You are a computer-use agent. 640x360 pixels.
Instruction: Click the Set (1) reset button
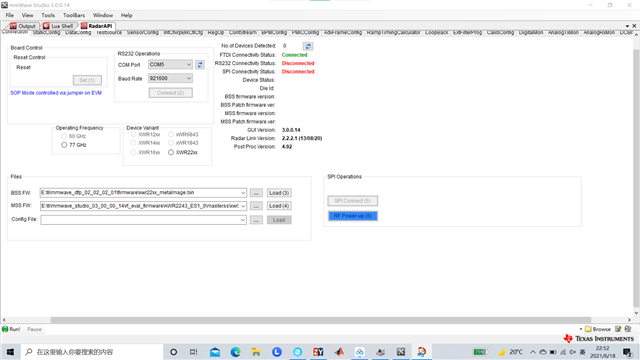click(x=87, y=80)
